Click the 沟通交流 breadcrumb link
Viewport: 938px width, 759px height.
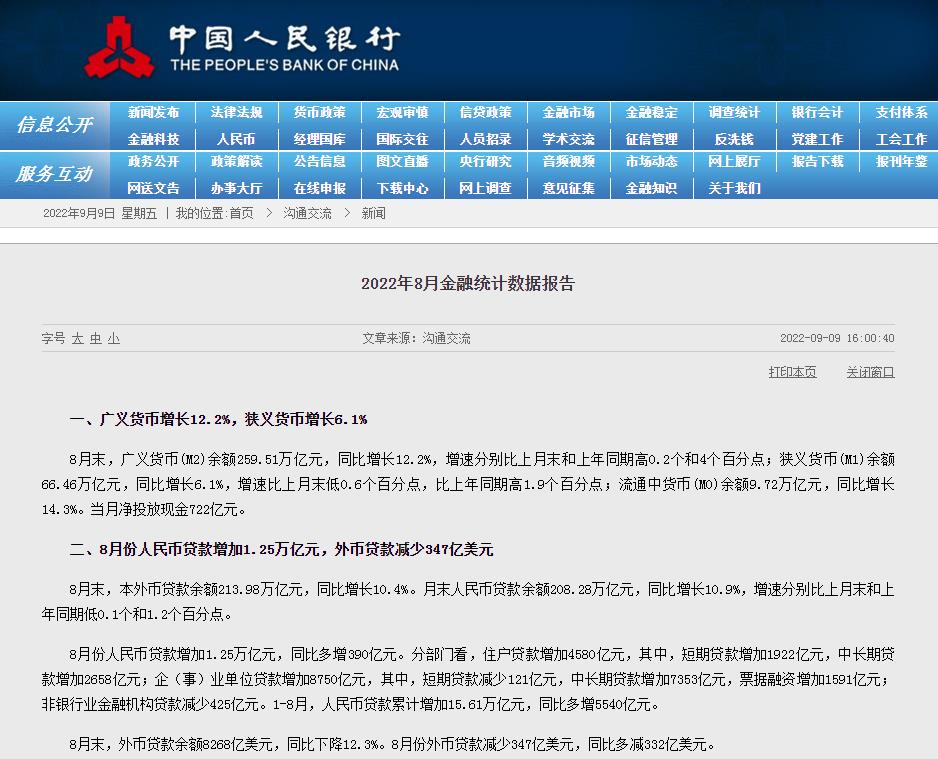(x=307, y=214)
